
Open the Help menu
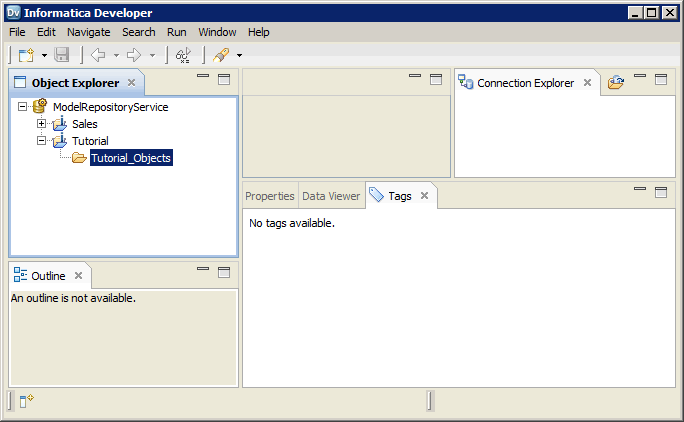click(259, 32)
